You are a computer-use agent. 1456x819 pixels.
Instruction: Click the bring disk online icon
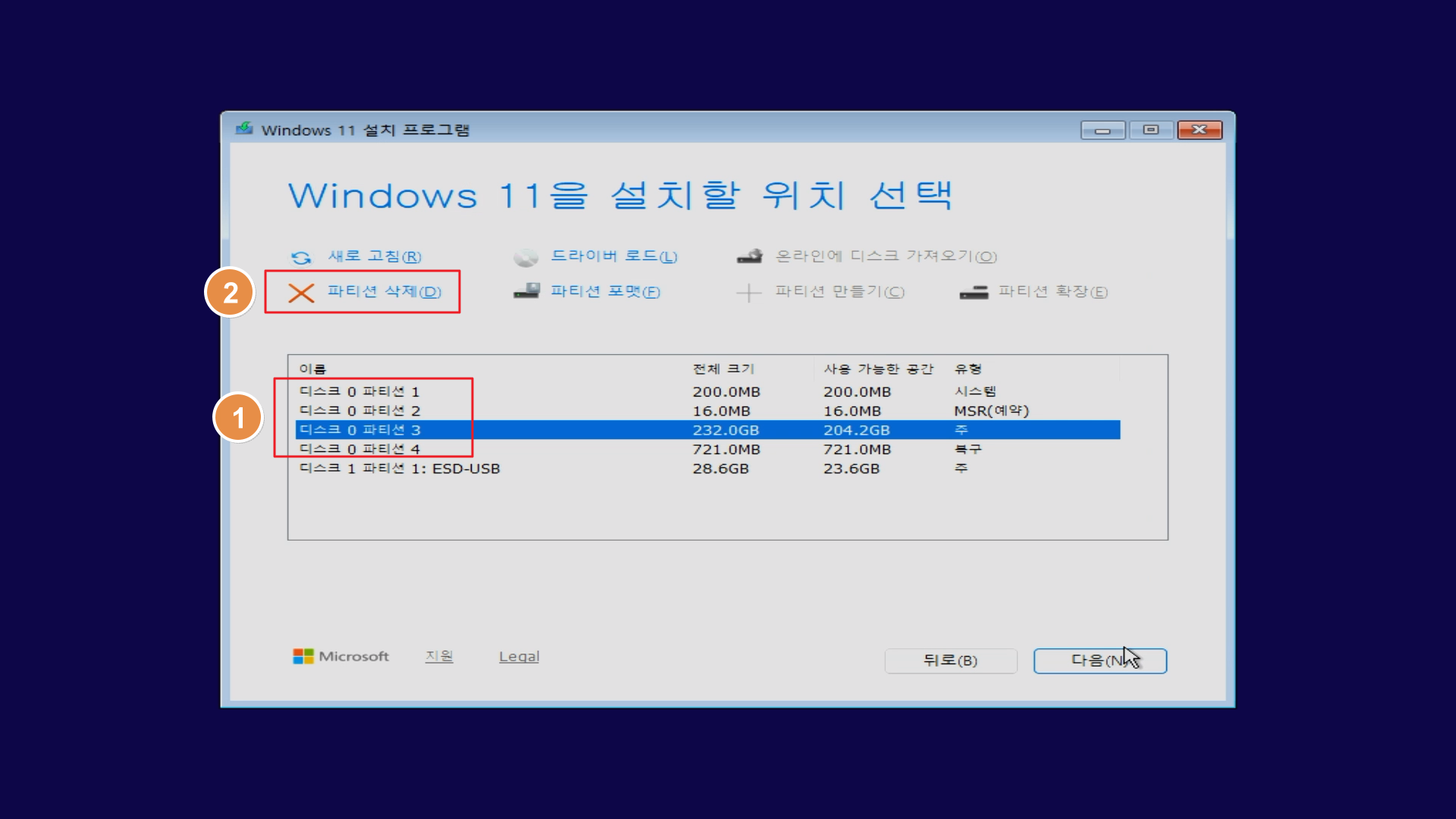point(750,256)
